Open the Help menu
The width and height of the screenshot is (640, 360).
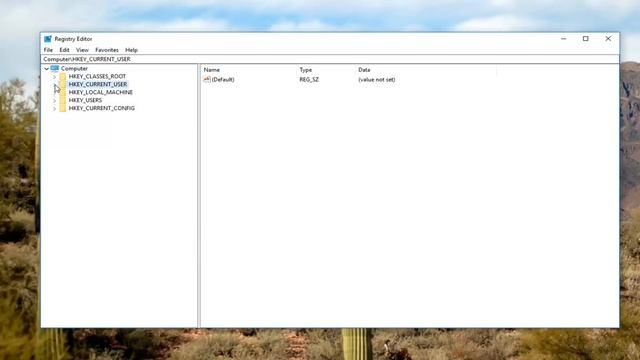pos(131,50)
